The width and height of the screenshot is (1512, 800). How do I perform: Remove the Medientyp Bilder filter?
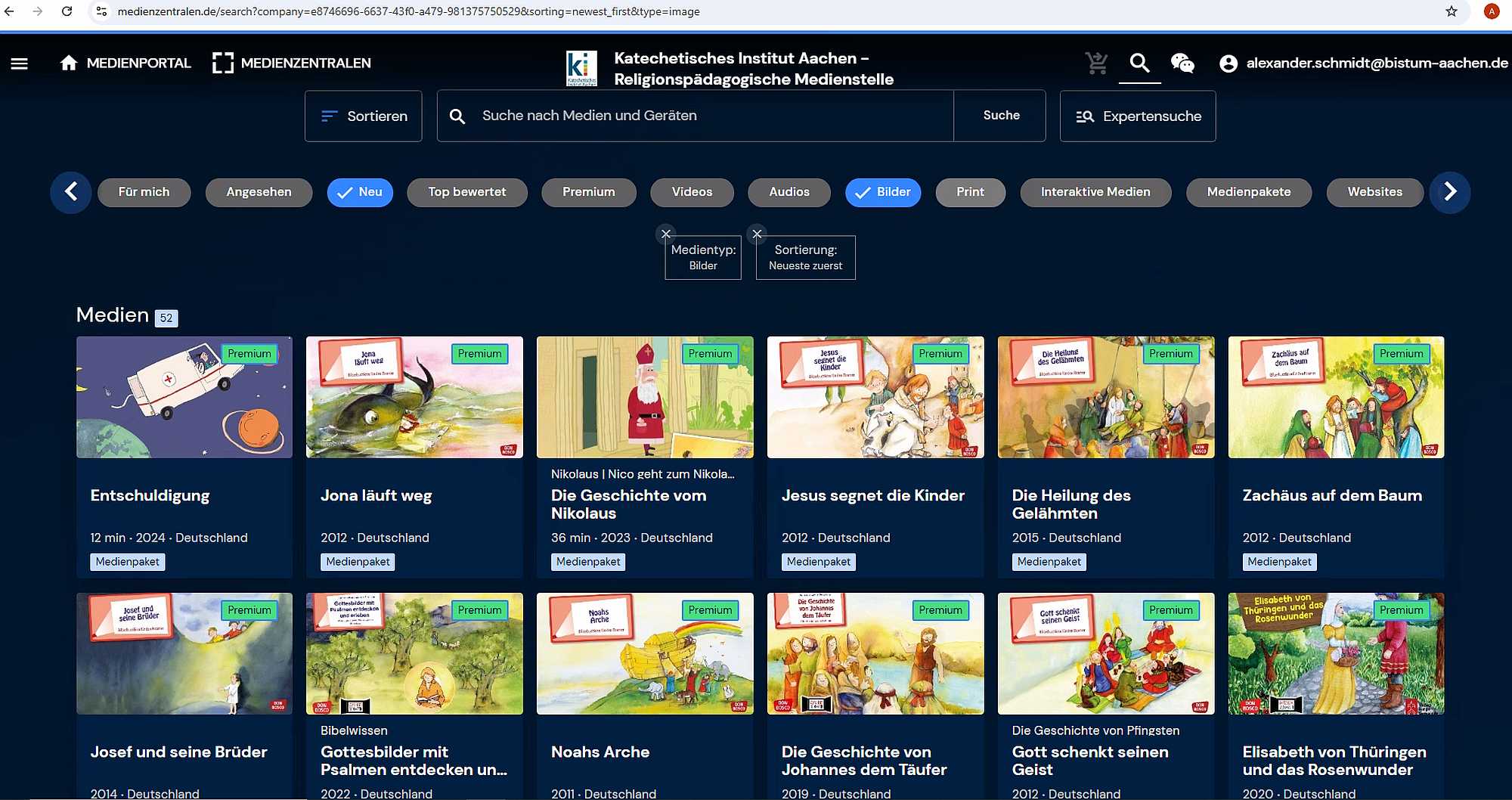click(666, 234)
